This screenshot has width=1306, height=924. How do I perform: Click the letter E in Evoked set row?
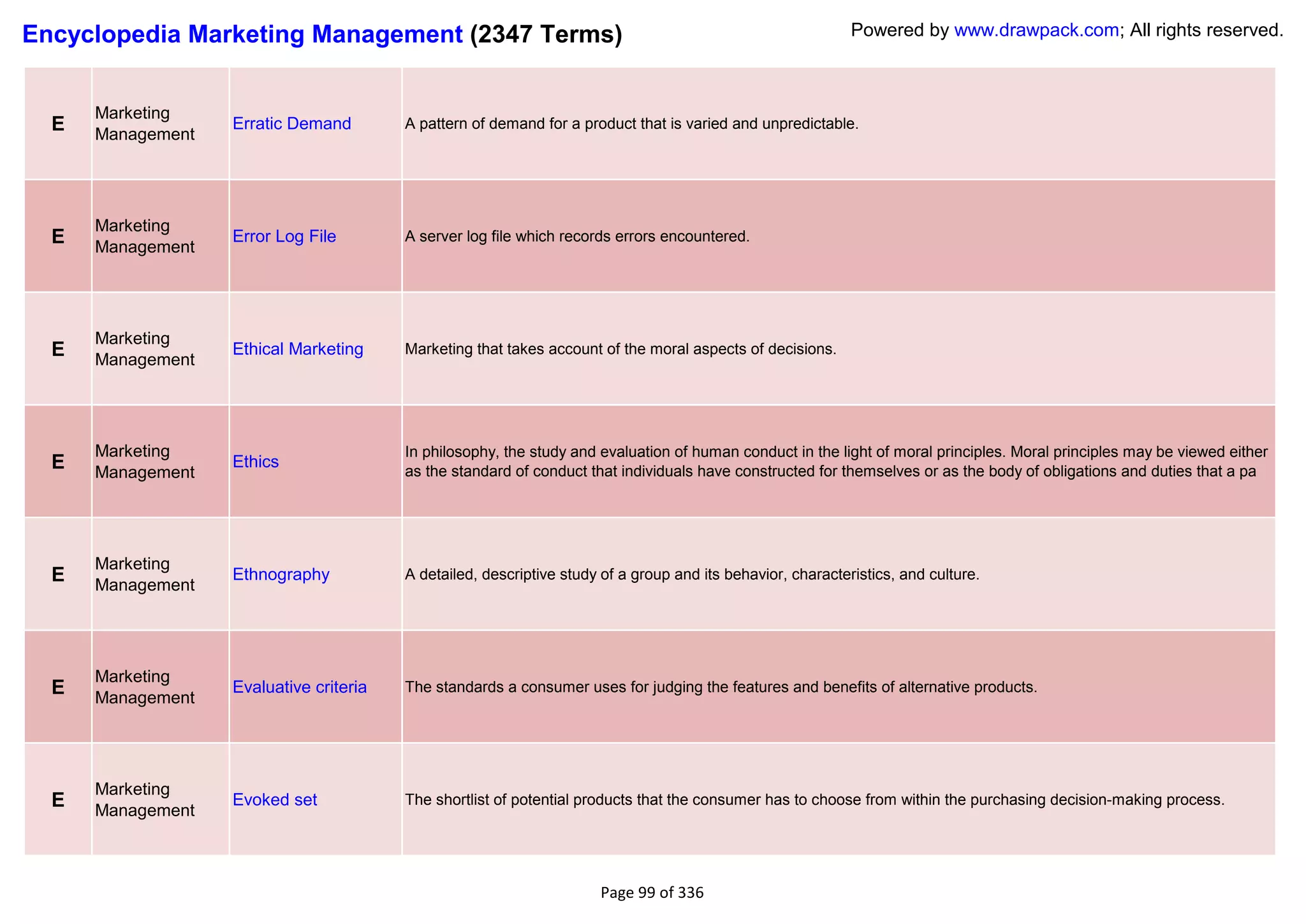pos(58,800)
